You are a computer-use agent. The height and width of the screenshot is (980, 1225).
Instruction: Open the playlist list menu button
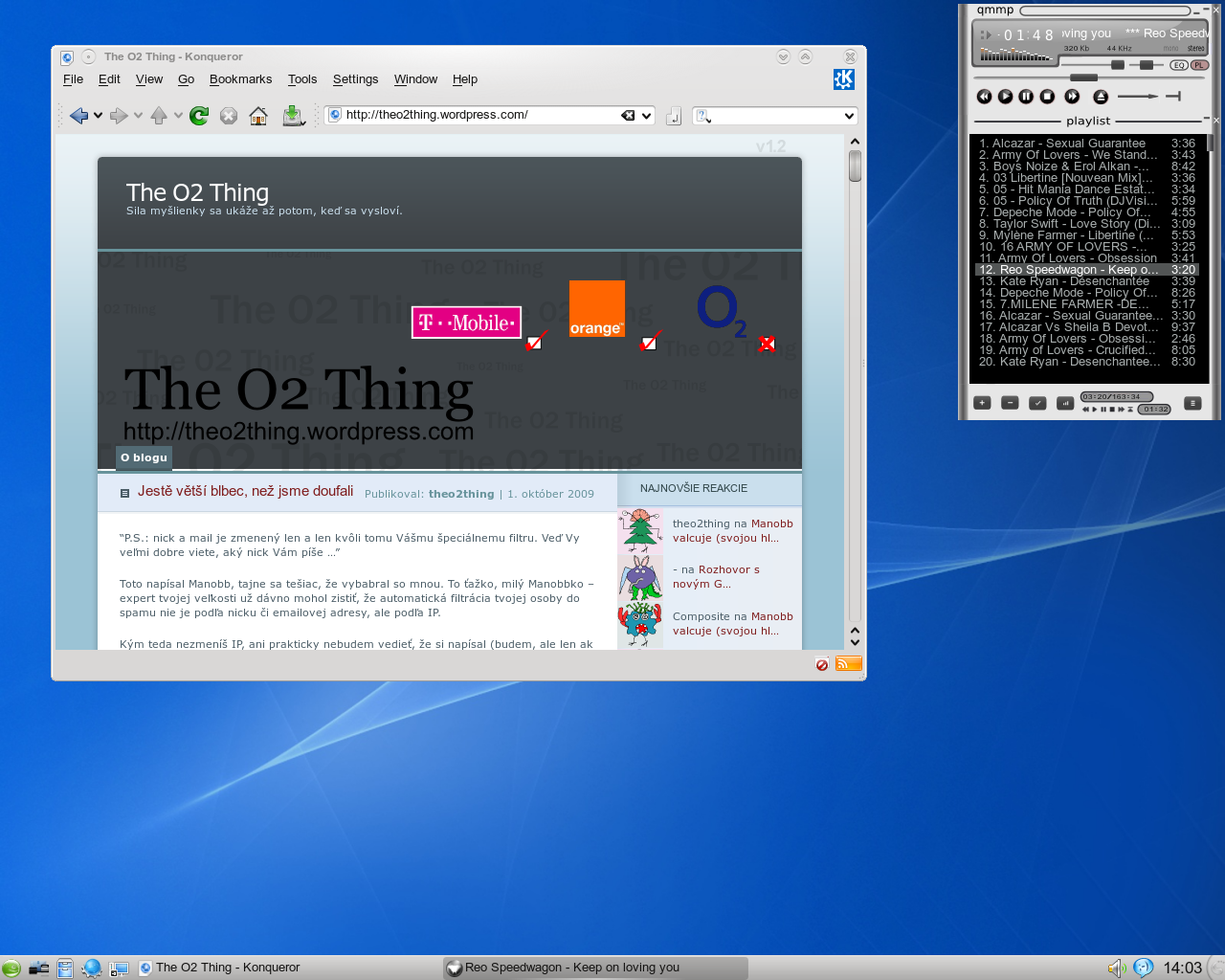[x=1192, y=403]
